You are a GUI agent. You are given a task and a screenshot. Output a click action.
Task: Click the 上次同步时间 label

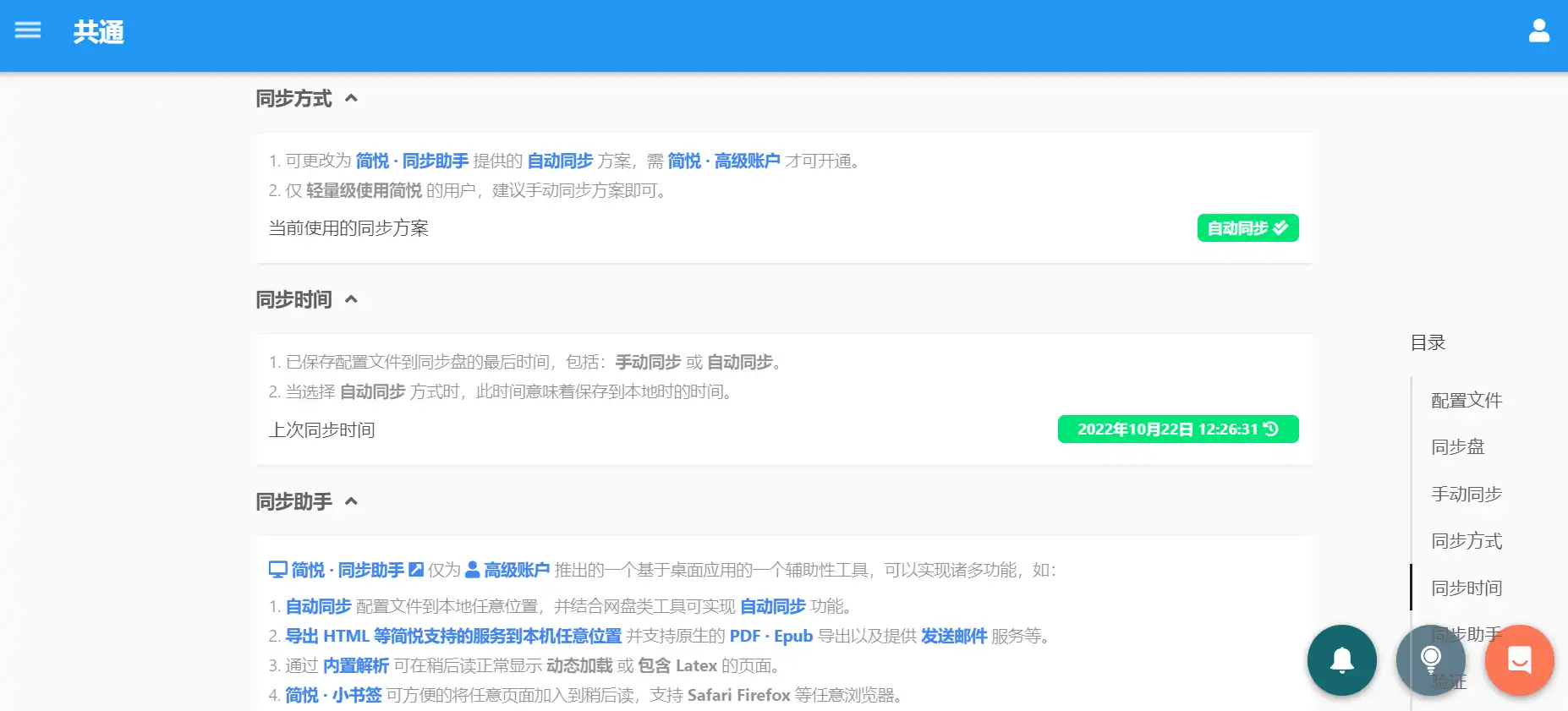coord(321,429)
